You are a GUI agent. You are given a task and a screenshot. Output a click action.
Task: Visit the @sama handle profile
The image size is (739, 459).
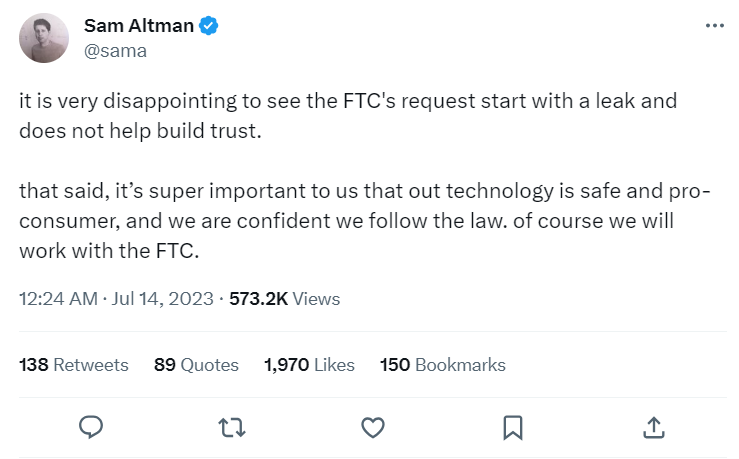coord(115,50)
